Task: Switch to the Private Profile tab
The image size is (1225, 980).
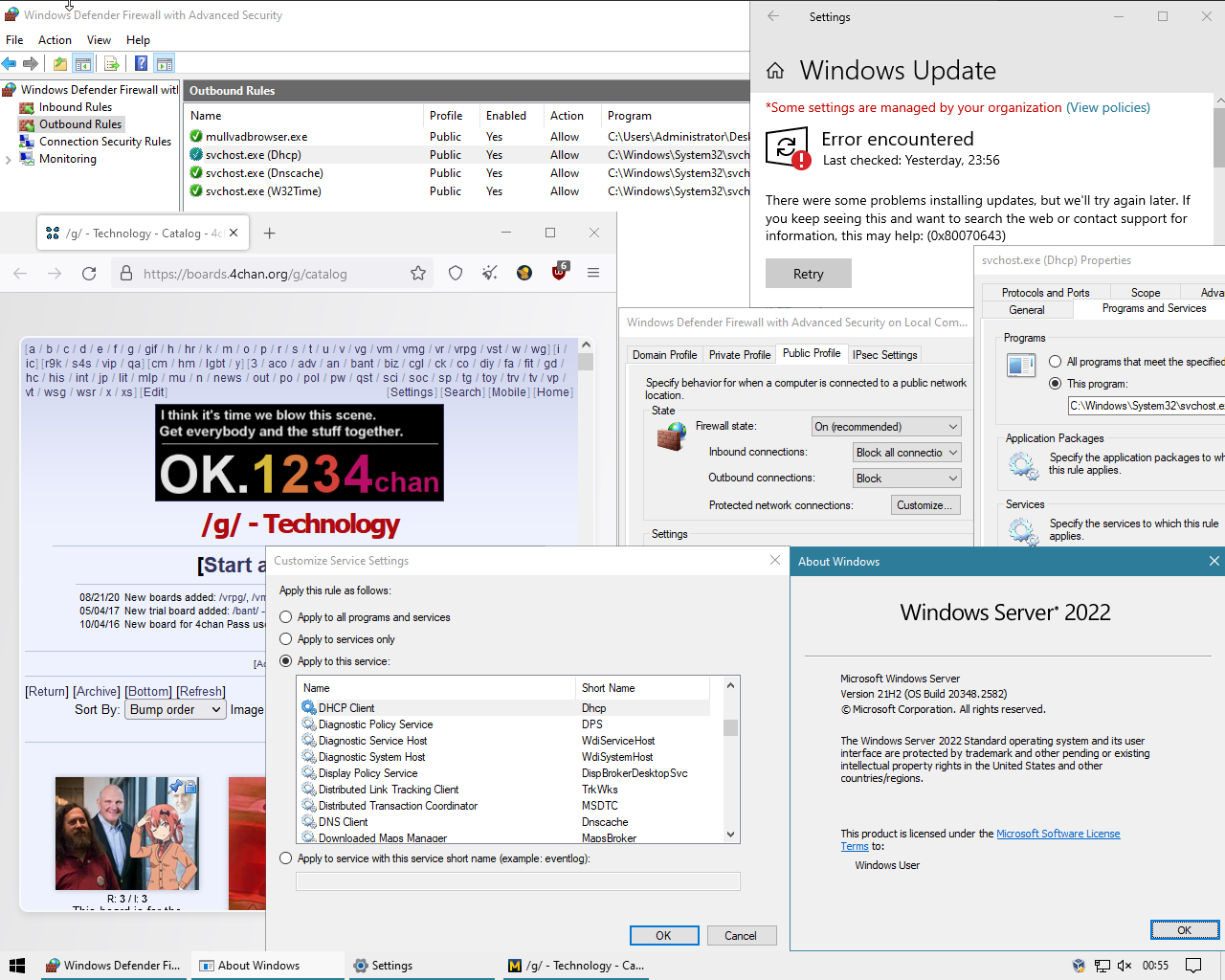Action: click(x=739, y=355)
